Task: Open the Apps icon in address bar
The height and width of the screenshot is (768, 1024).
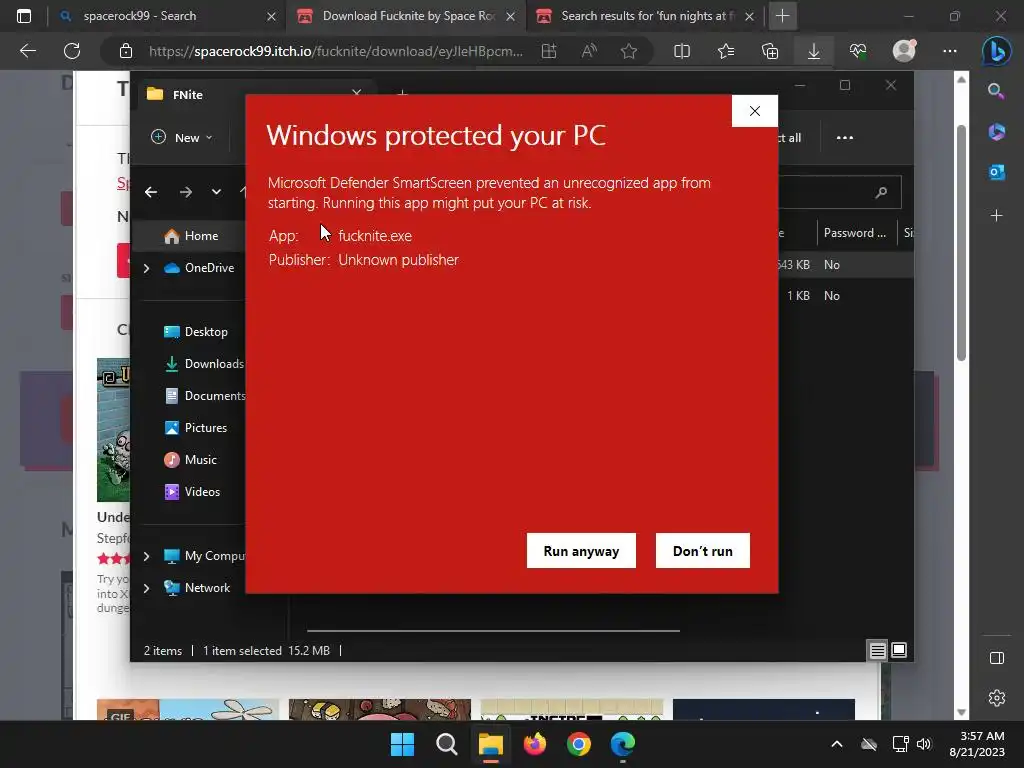Action: tap(549, 51)
